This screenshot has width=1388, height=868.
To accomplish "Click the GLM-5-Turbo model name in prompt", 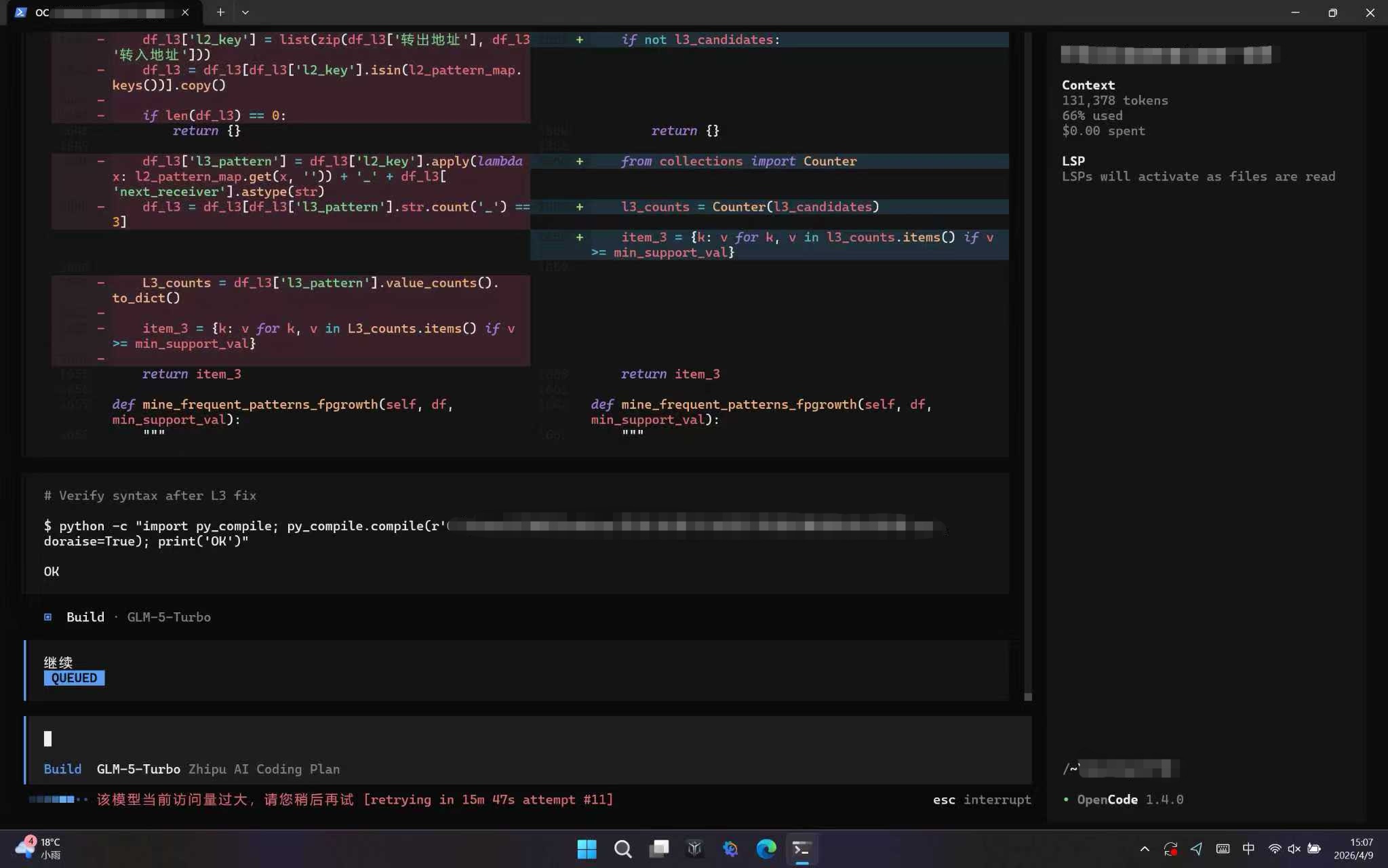I will (138, 769).
